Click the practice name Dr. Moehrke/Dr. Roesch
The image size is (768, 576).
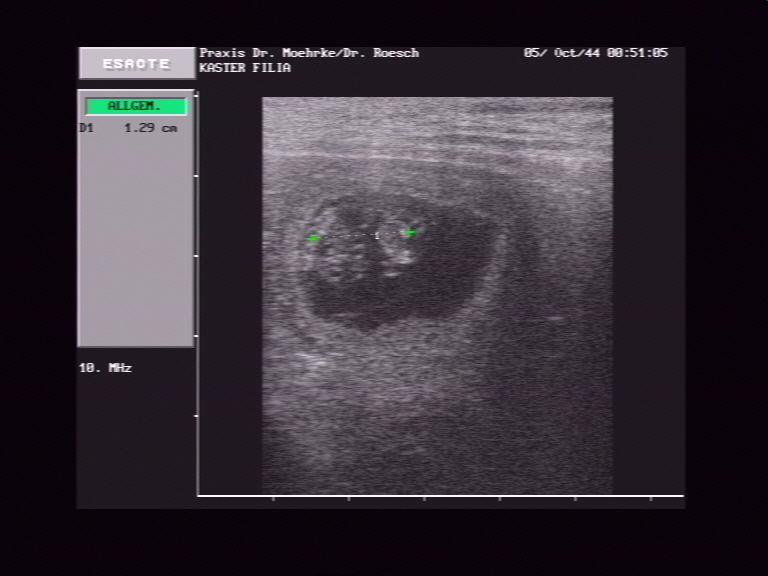(309, 53)
